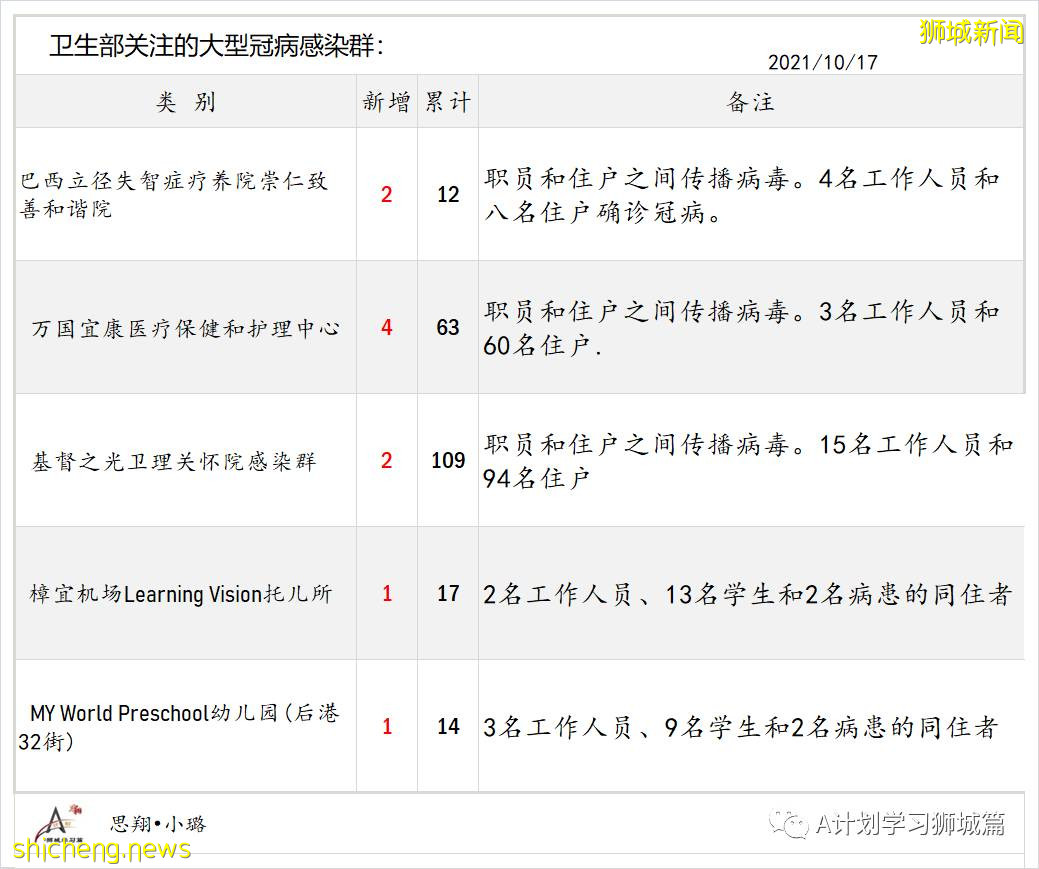Click the WeChat bubble icon beside A计划学习狮城篇
Screen dimensions: 1039x869
(x=786, y=822)
